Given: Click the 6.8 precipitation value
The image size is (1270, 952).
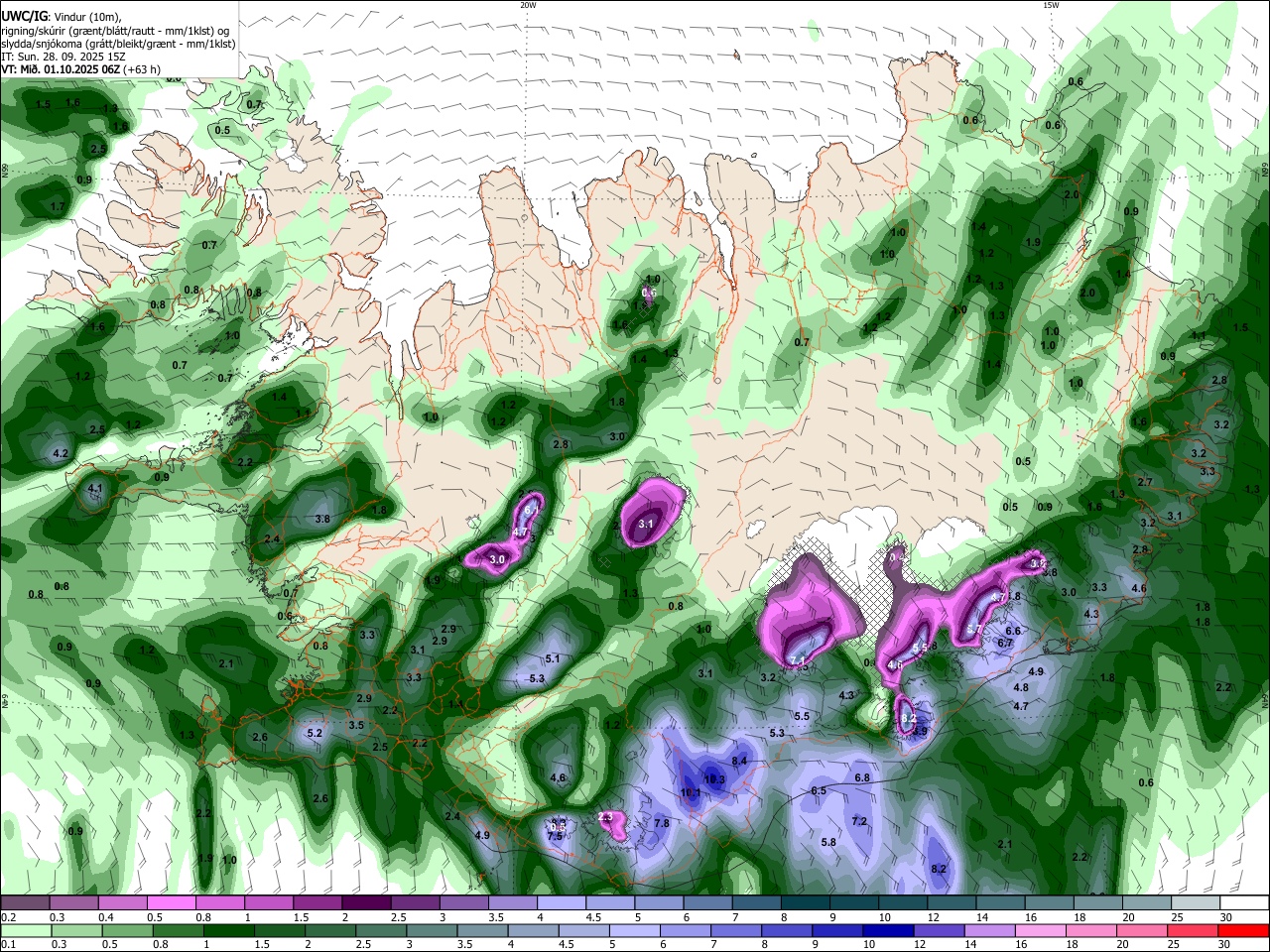Looking at the screenshot, I should [x=862, y=777].
